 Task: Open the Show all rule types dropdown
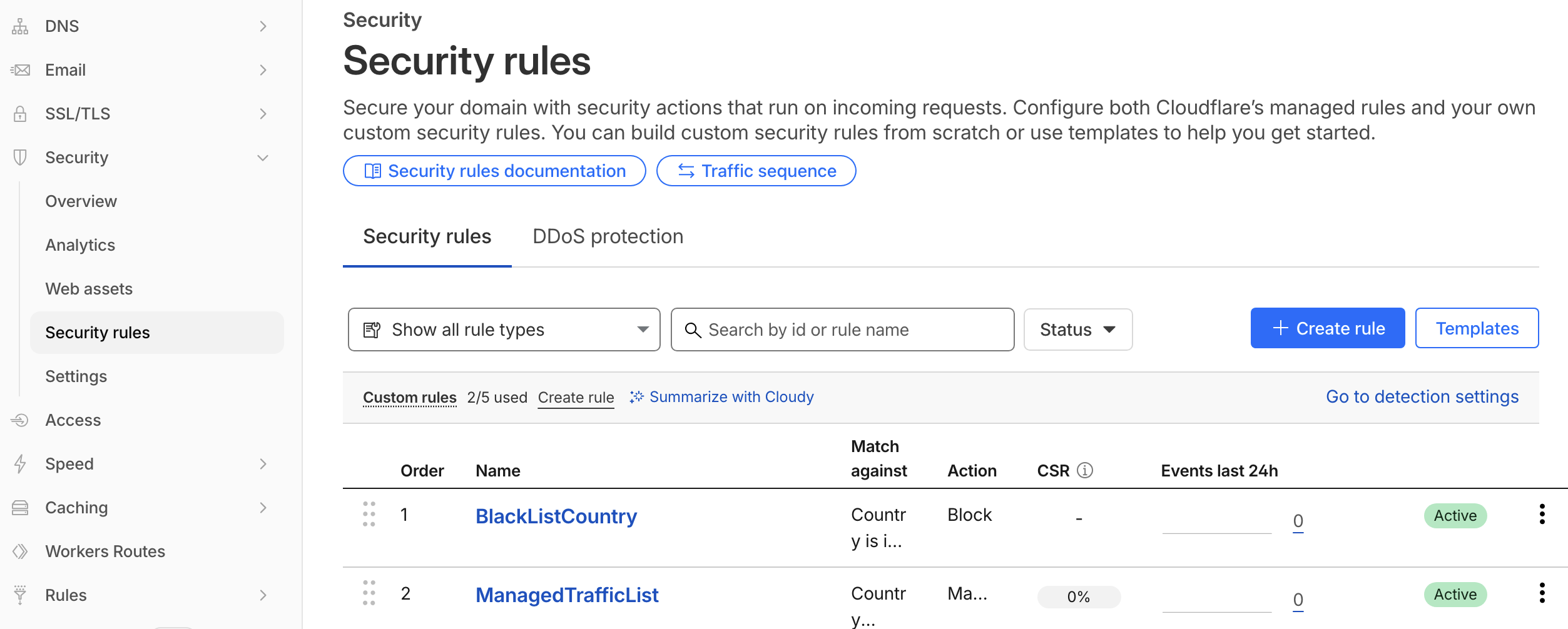pos(504,330)
